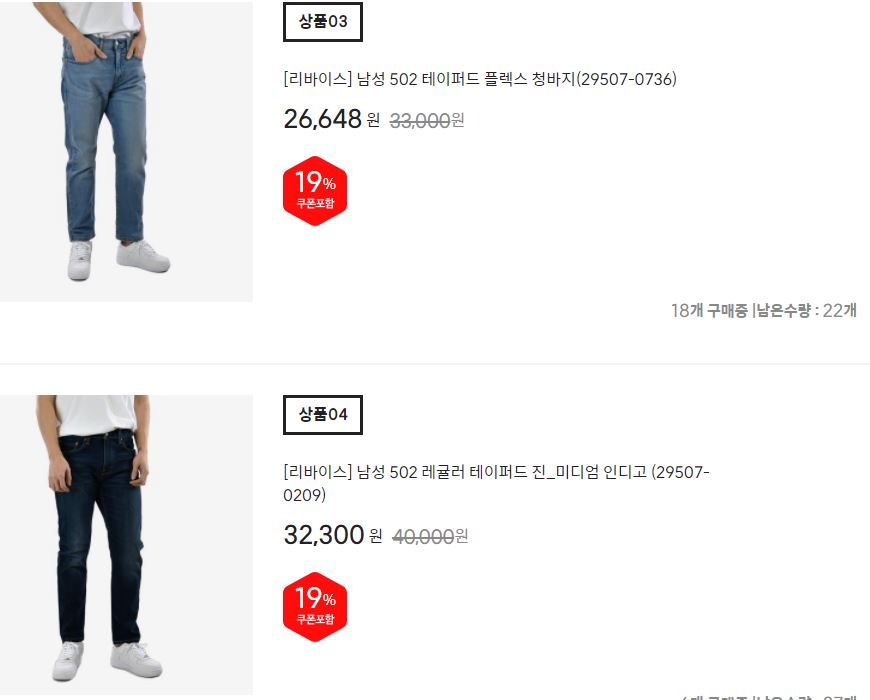Click the model code (29507-0736) in the title

626,79
